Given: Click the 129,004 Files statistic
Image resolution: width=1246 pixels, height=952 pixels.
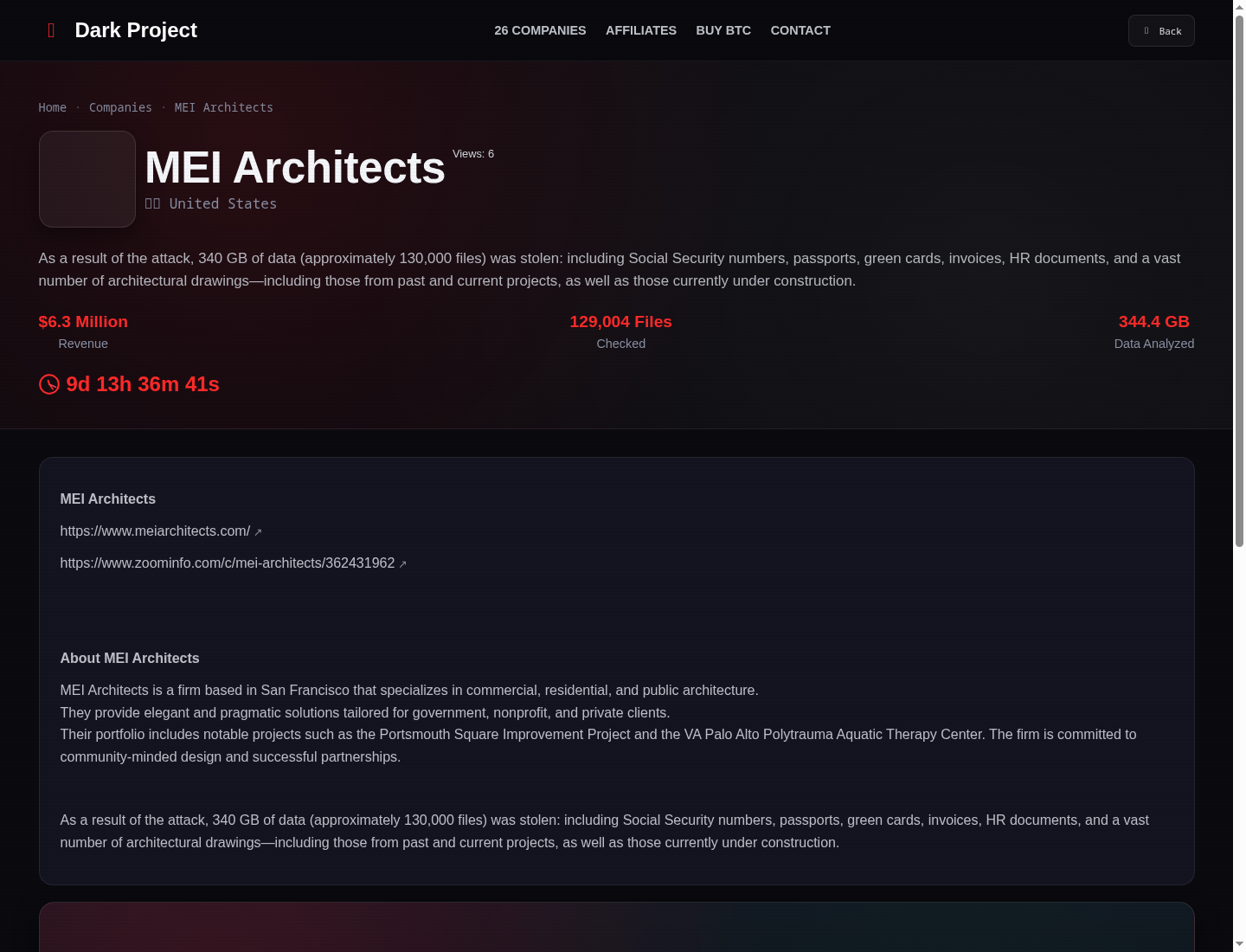Looking at the screenshot, I should [621, 322].
